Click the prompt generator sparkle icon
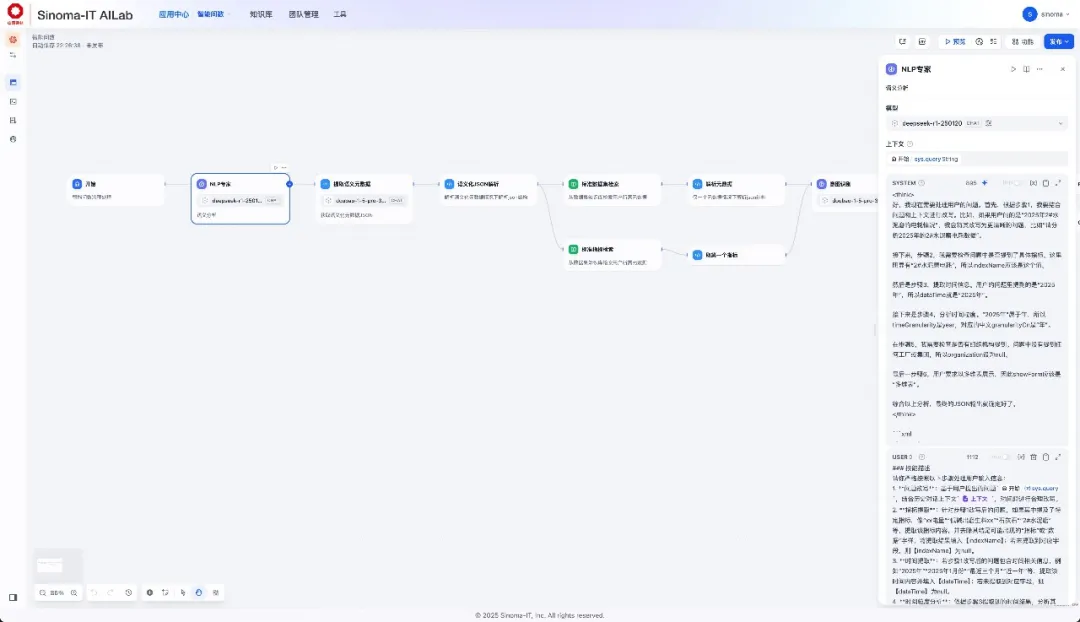The height and width of the screenshot is (622, 1080). point(984,183)
